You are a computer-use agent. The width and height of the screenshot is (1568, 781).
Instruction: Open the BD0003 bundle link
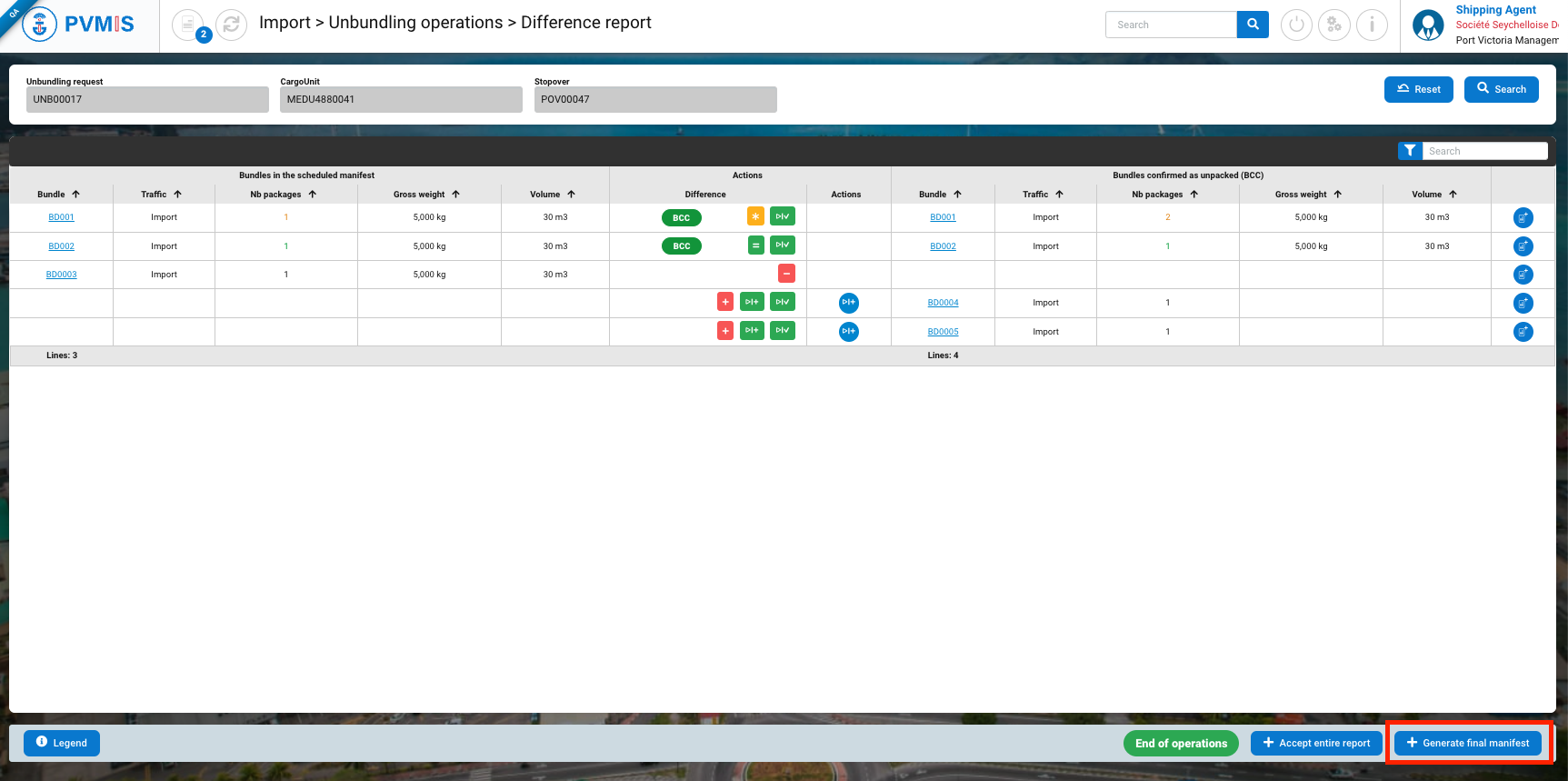coord(62,275)
